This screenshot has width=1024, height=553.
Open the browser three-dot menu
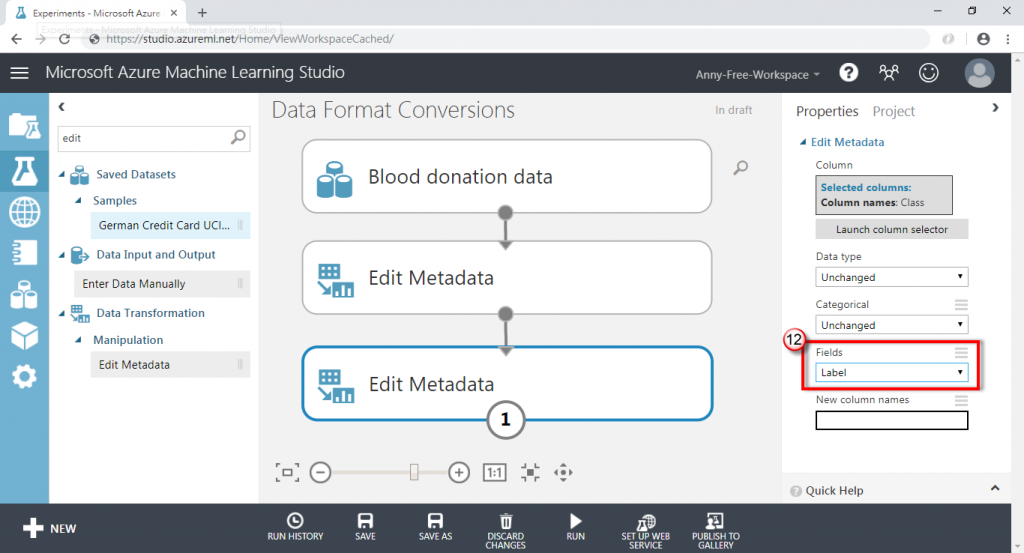coord(1008,39)
